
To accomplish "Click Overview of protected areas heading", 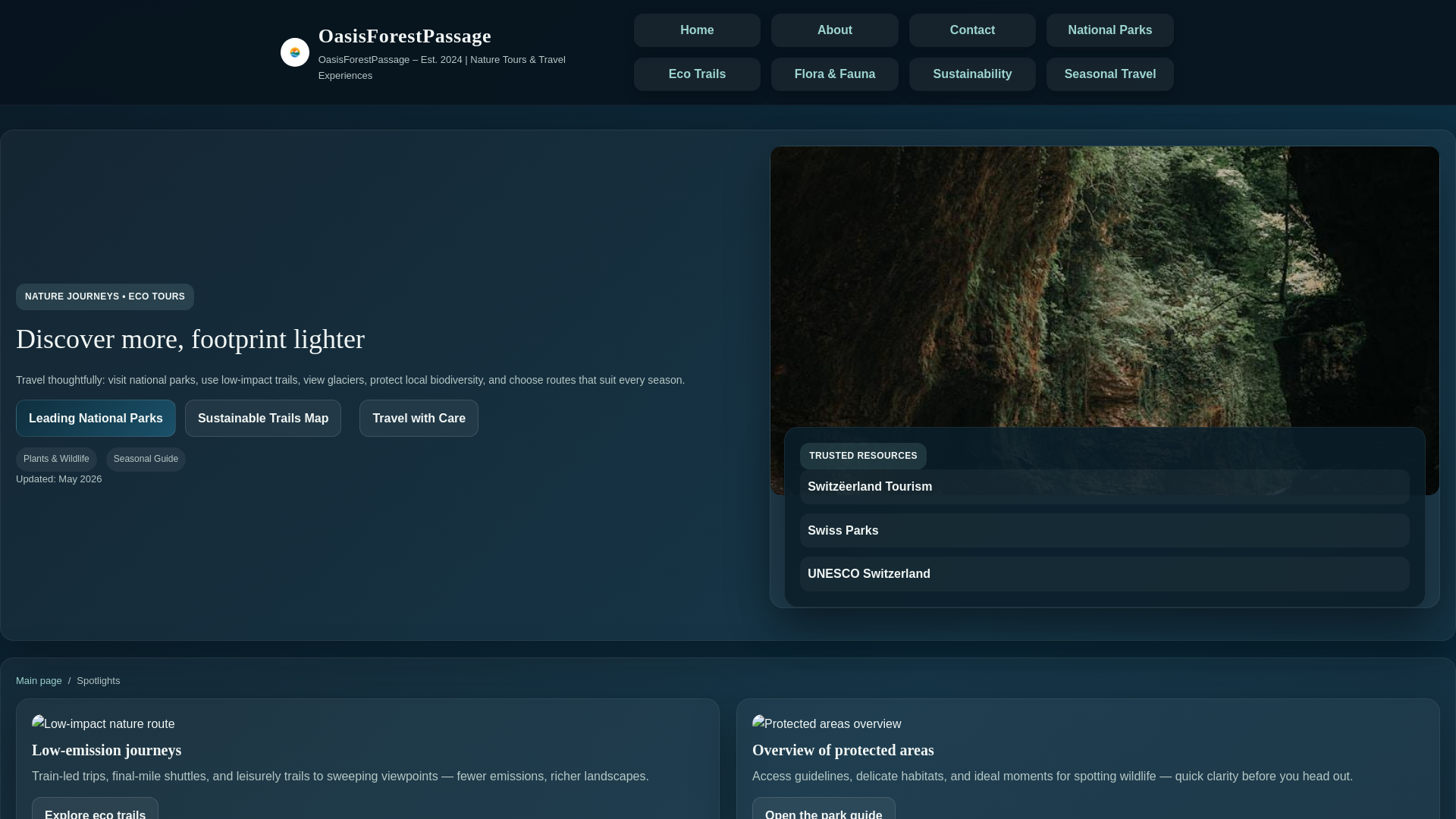I will click(843, 750).
